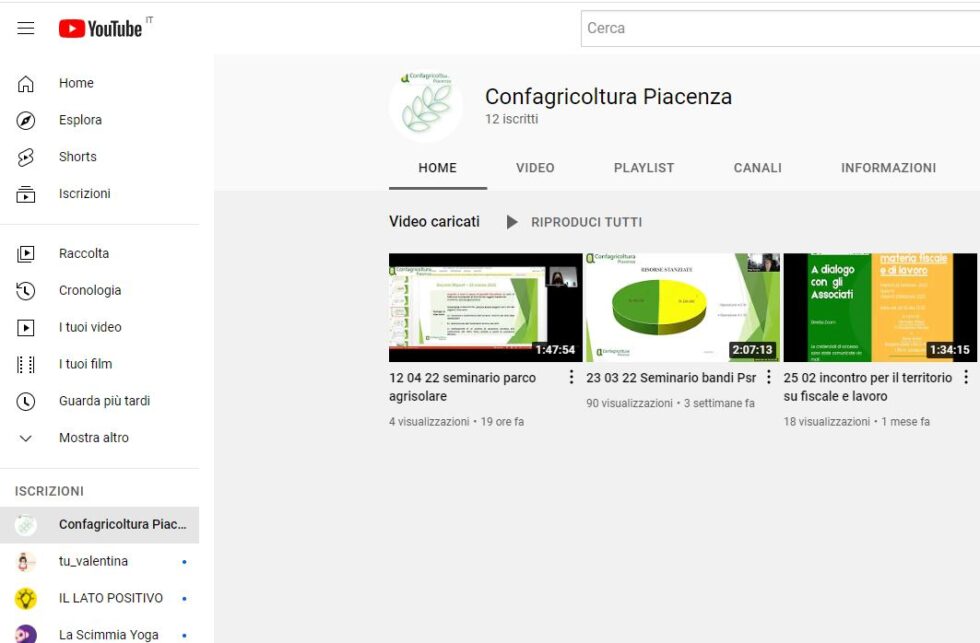
Task: Switch to the HOME channel tab
Action: (x=438, y=168)
